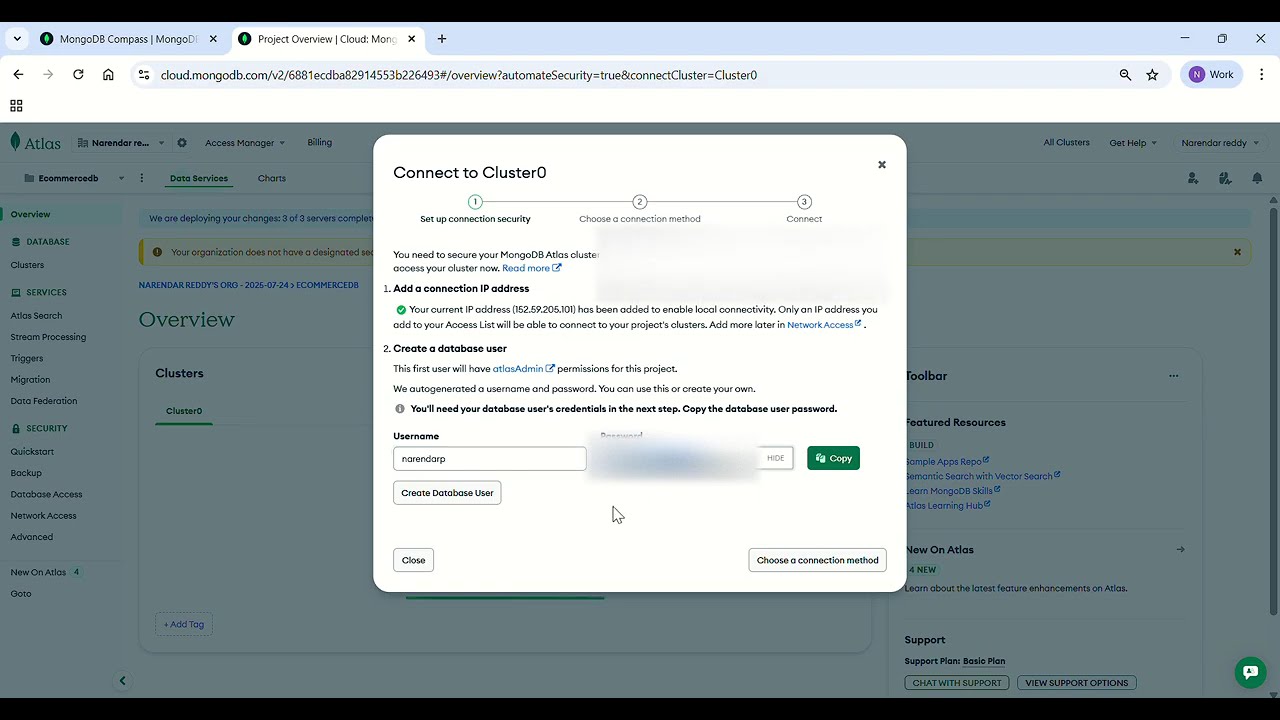The height and width of the screenshot is (720, 1280).
Task: Click the Close button in dialog
Action: pos(413,560)
